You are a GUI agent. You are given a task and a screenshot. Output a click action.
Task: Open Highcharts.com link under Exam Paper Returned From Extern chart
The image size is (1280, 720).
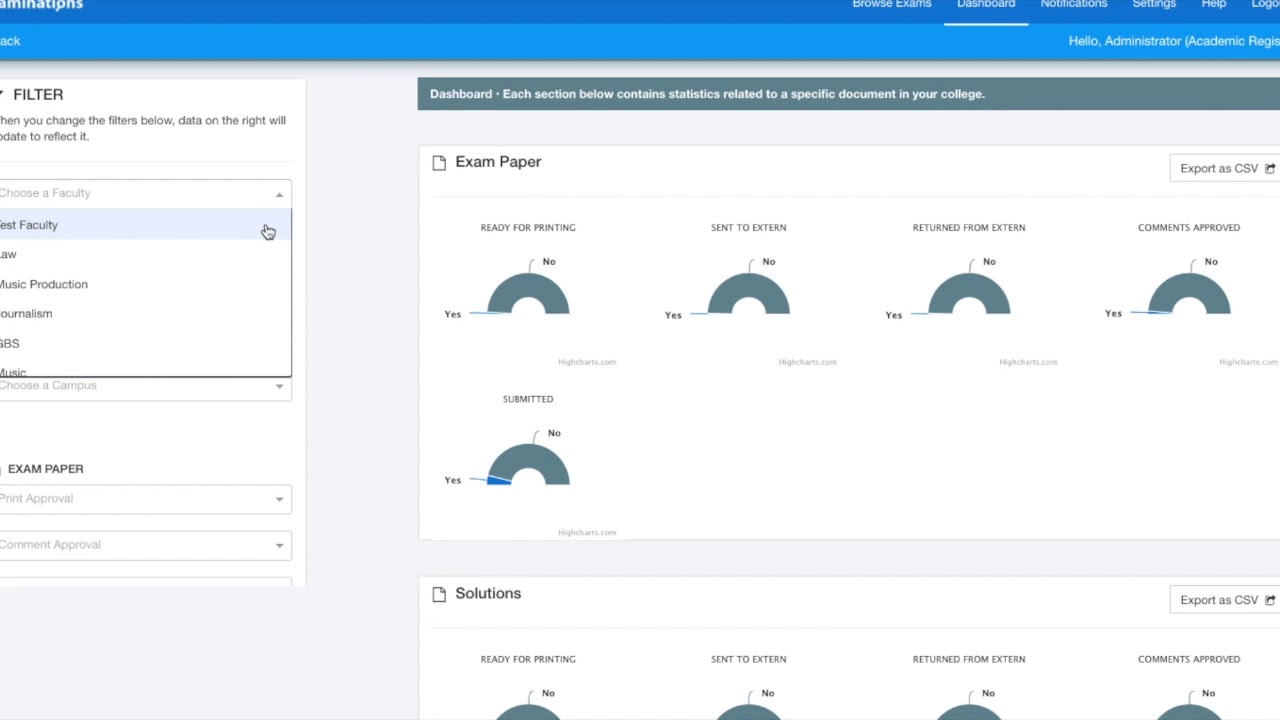click(x=1028, y=362)
